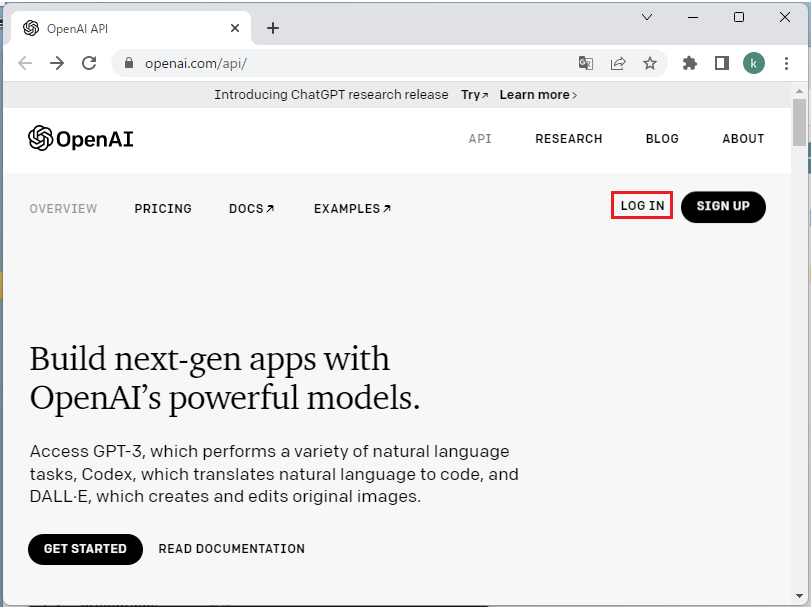Toggle the browser side panel
The height and width of the screenshot is (607, 811).
coord(721,63)
